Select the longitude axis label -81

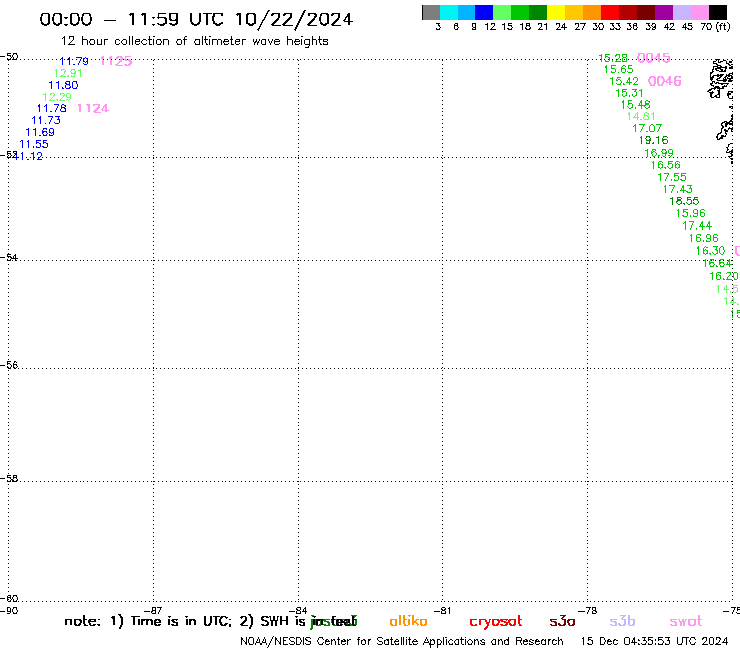(442, 610)
